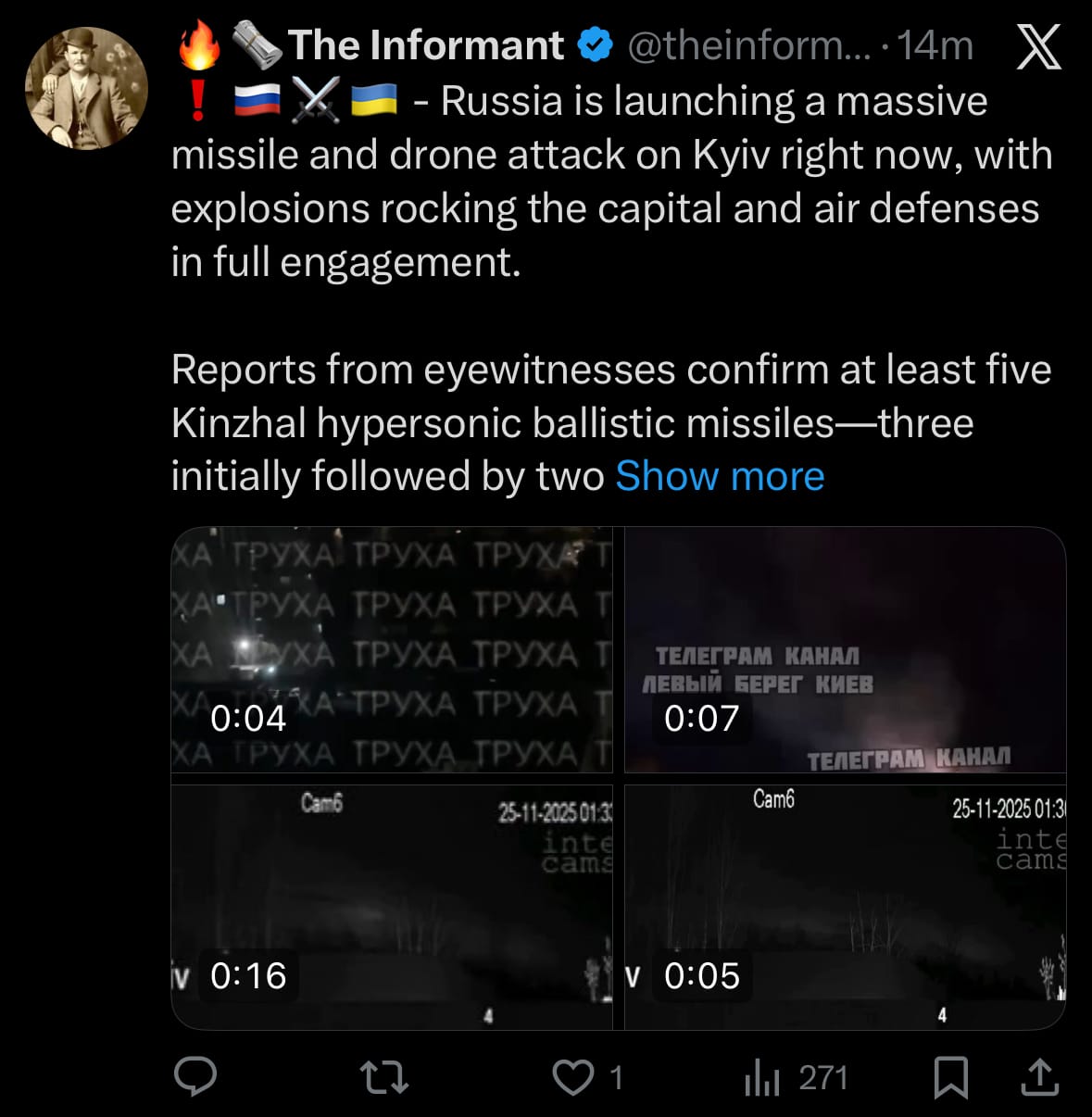Image resolution: width=1092 pixels, height=1117 pixels.
Task: Click the tweet body text
Action: (x=611, y=208)
